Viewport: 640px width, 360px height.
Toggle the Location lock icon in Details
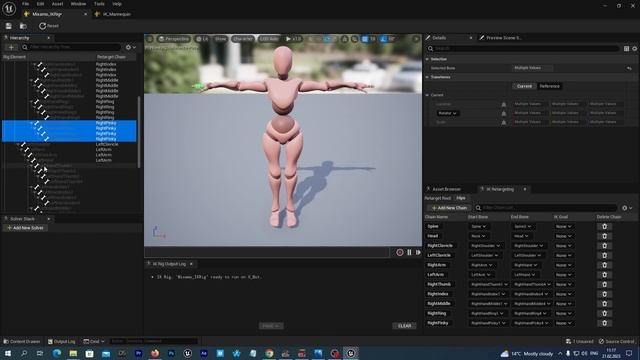click(x=504, y=104)
